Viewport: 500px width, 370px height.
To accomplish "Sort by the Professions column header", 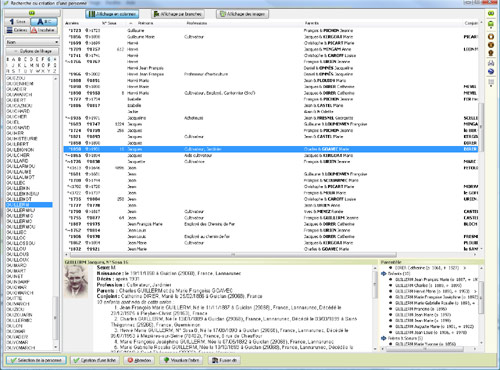I will (197, 23).
